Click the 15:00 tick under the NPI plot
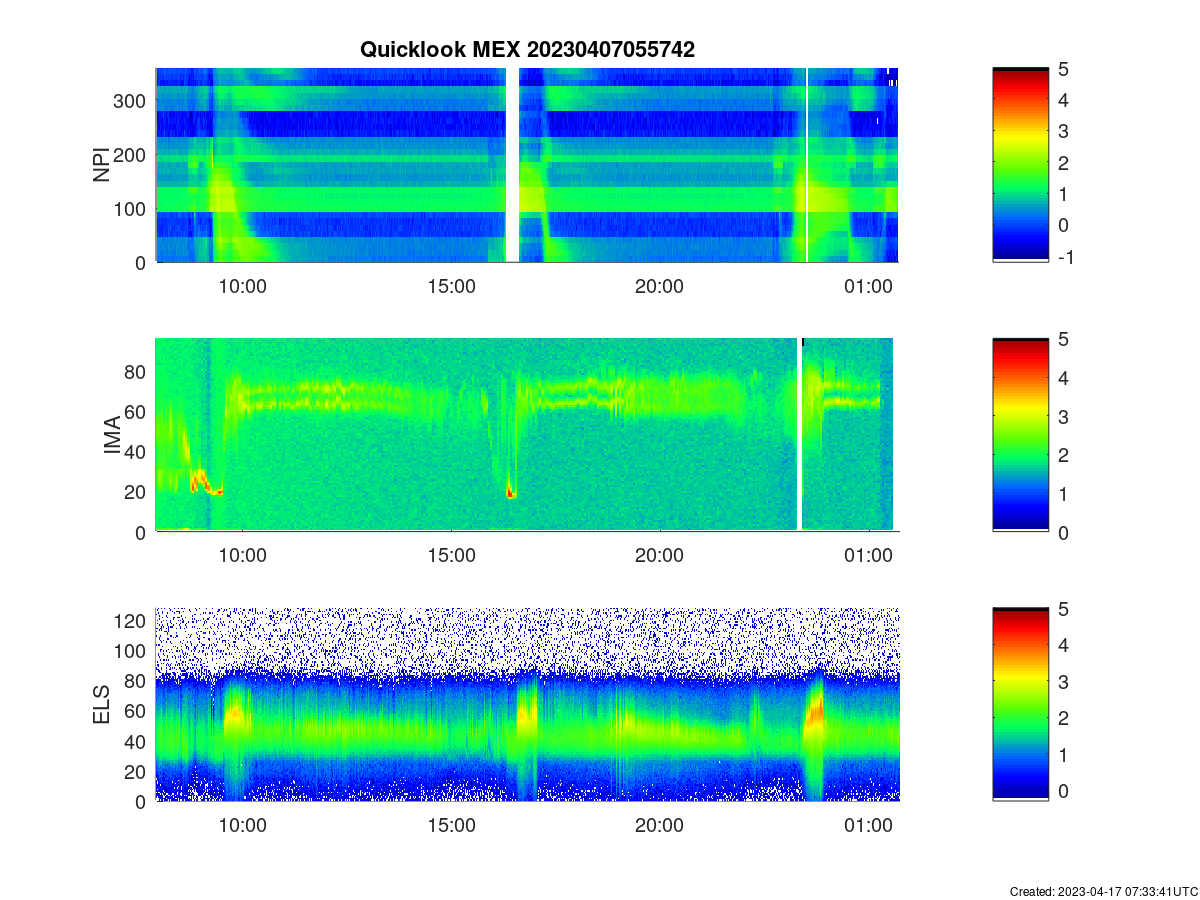The height and width of the screenshot is (900, 1200). [451, 285]
